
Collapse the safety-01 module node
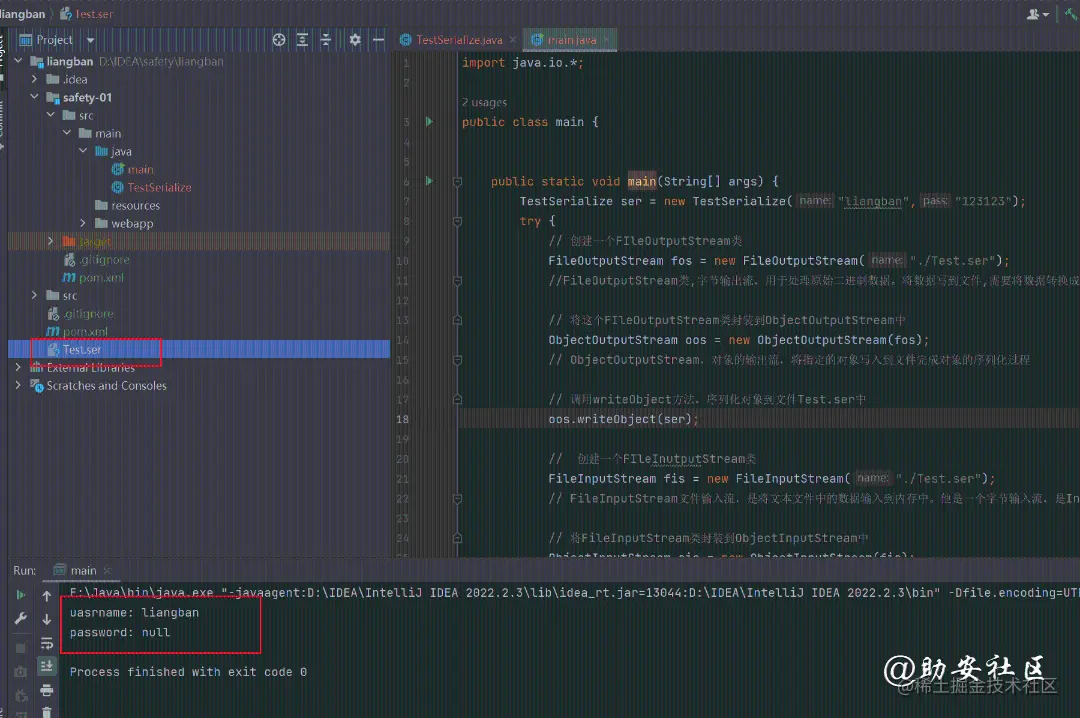(x=34, y=97)
